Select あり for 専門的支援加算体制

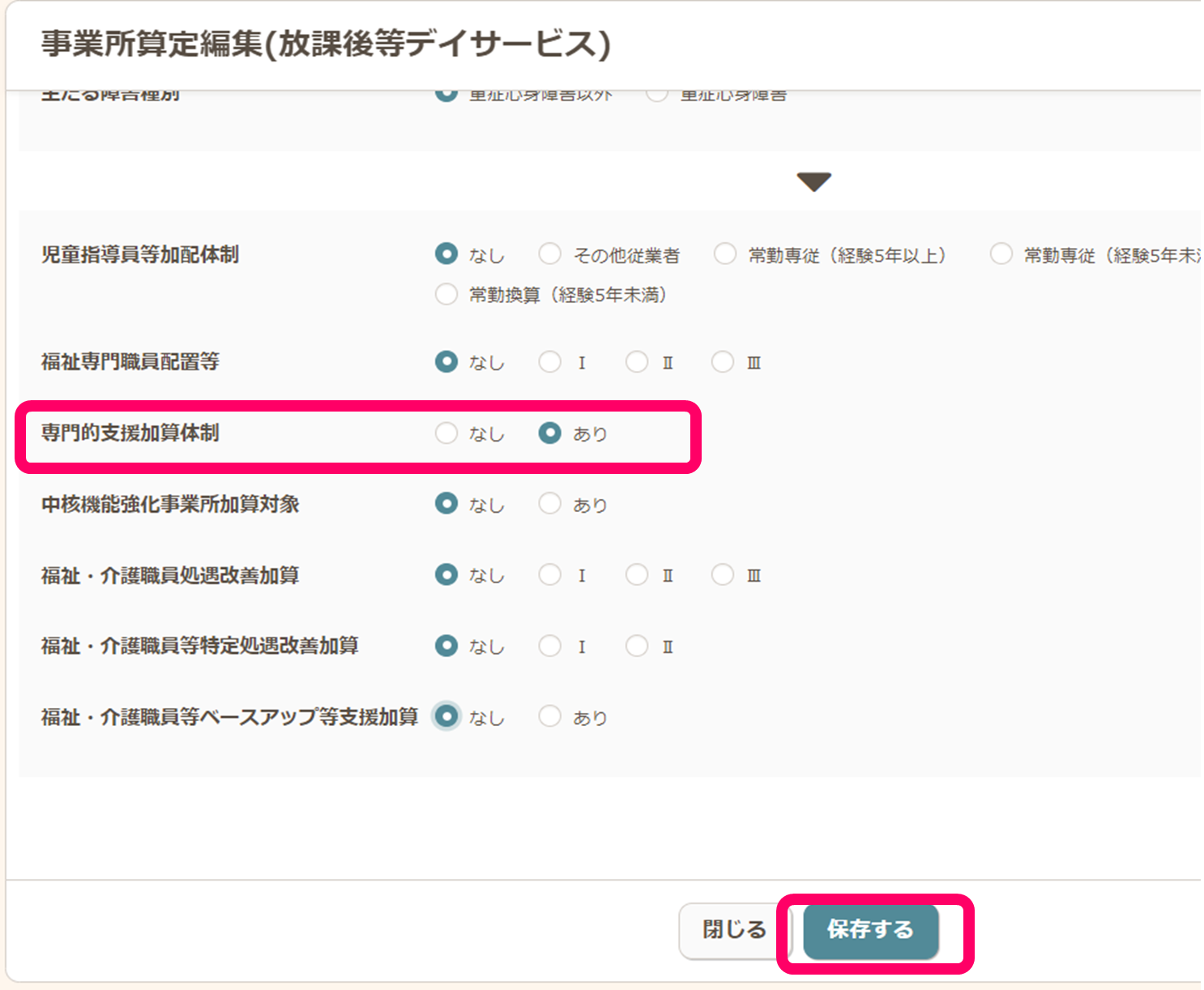550,433
